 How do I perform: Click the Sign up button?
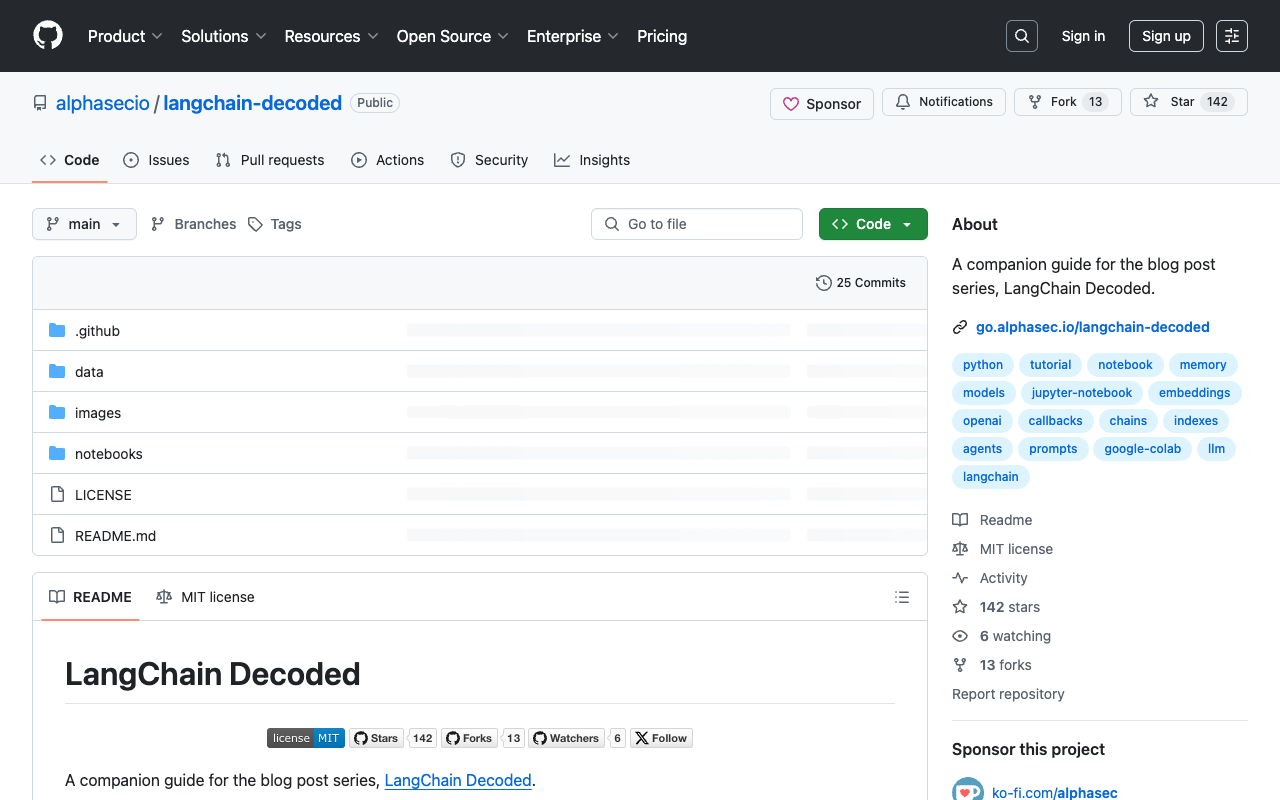[x=1166, y=36]
